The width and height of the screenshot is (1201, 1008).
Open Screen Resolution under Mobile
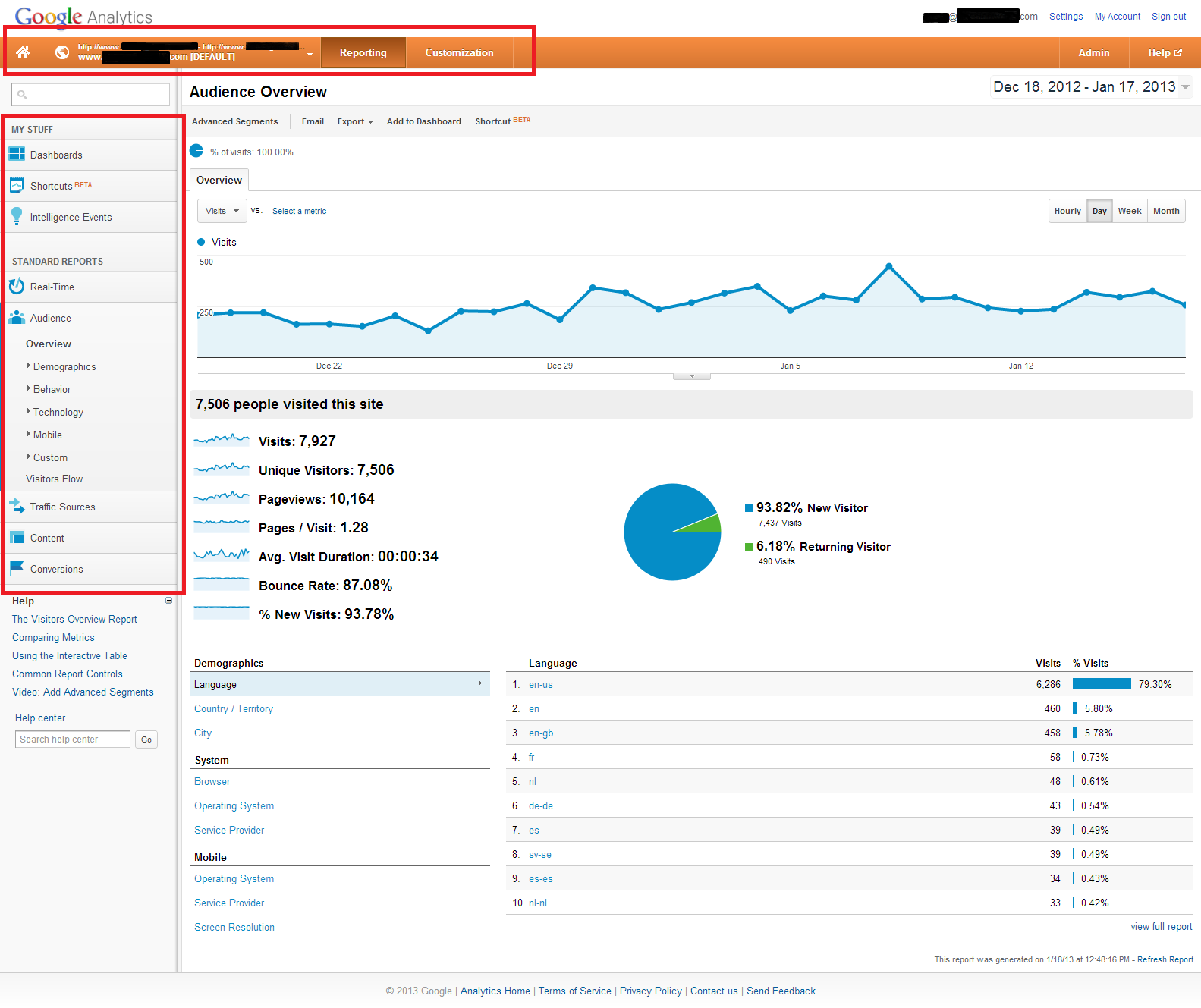point(234,927)
